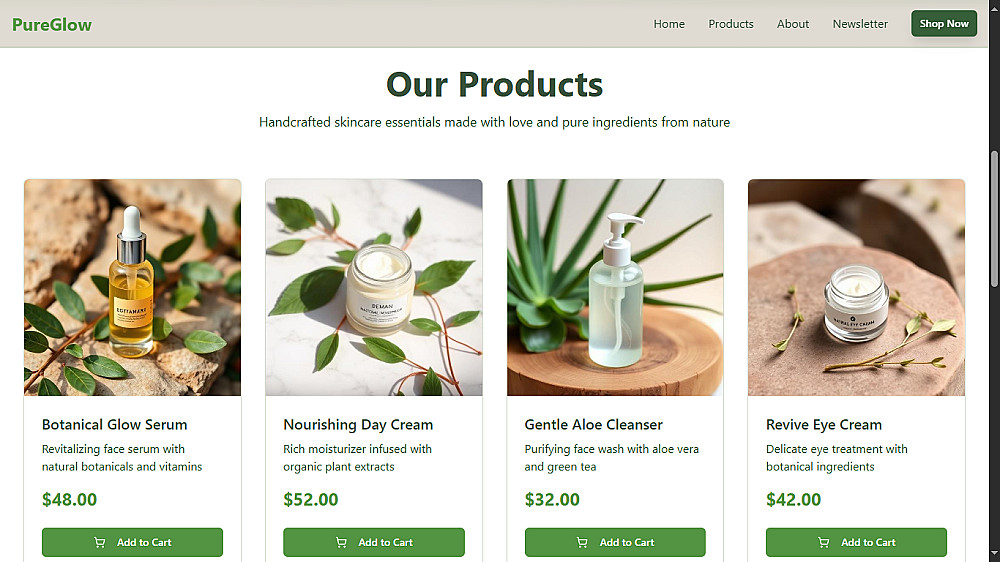Add Gentle Aloe Cleanser to cart
The width and height of the screenshot is (1000, 562).
click(615, 542)
